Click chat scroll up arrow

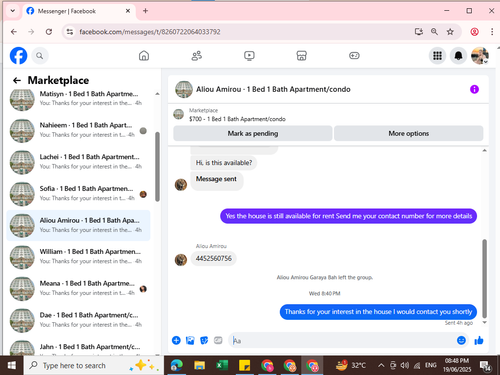tap(484, 151)
